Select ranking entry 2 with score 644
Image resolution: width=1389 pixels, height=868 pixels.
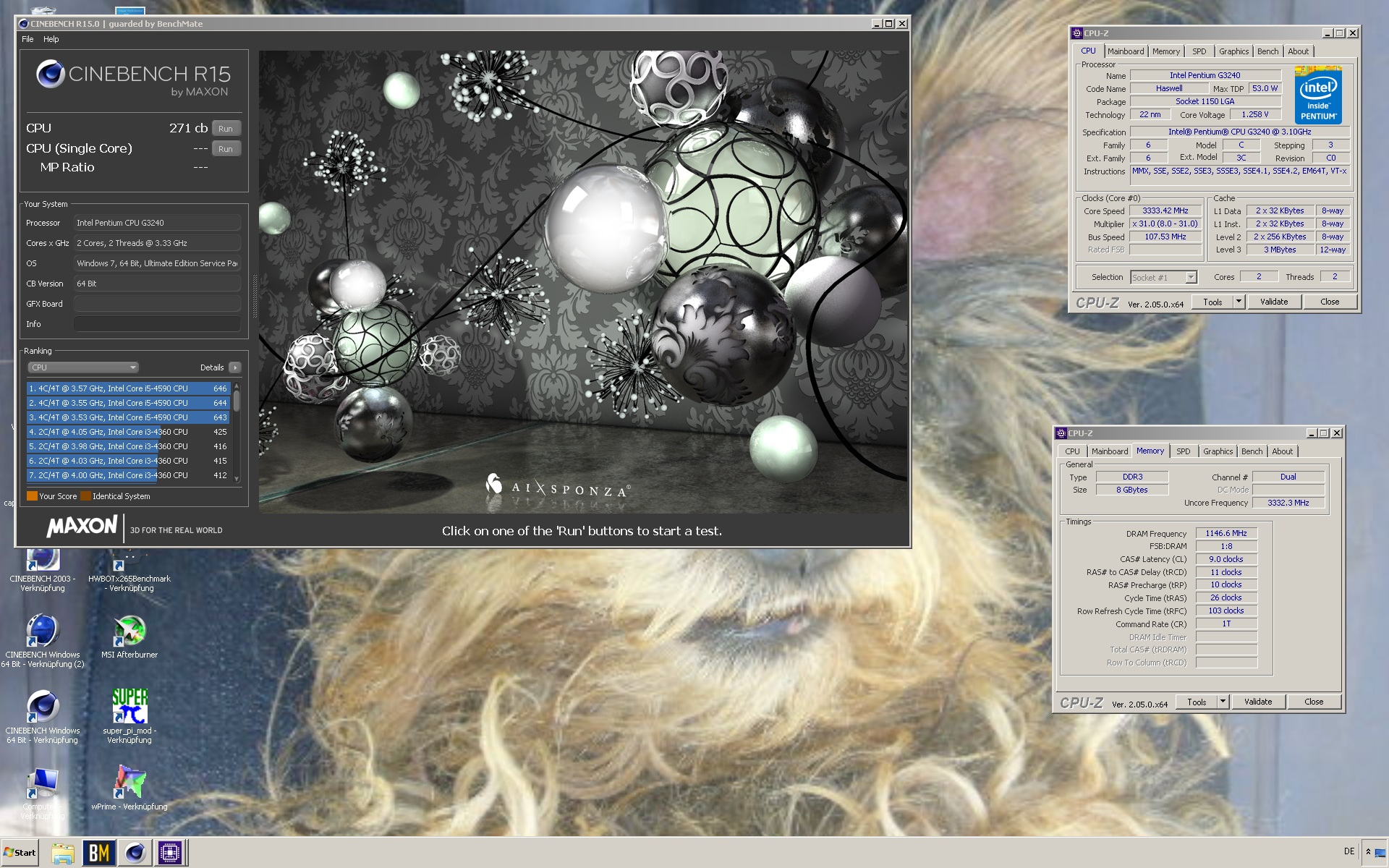pos(128,403)
